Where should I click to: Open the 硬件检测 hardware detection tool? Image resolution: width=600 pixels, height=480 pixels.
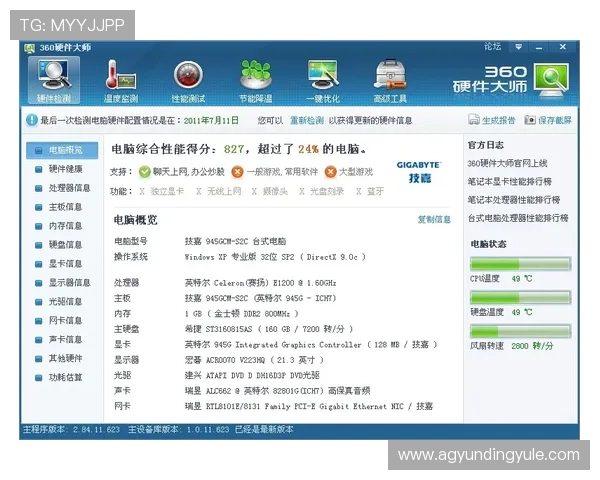54,81
